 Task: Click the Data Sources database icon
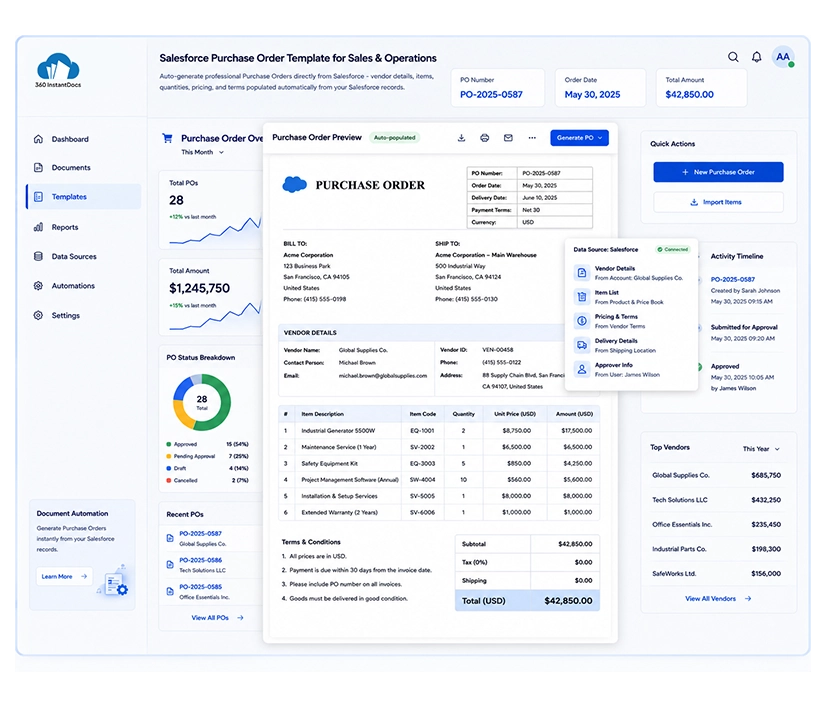tap(38, 257)
